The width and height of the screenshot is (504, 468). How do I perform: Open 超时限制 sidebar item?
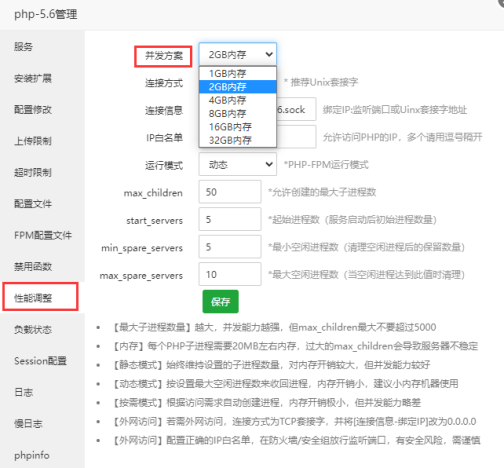[x=33, y=172]
